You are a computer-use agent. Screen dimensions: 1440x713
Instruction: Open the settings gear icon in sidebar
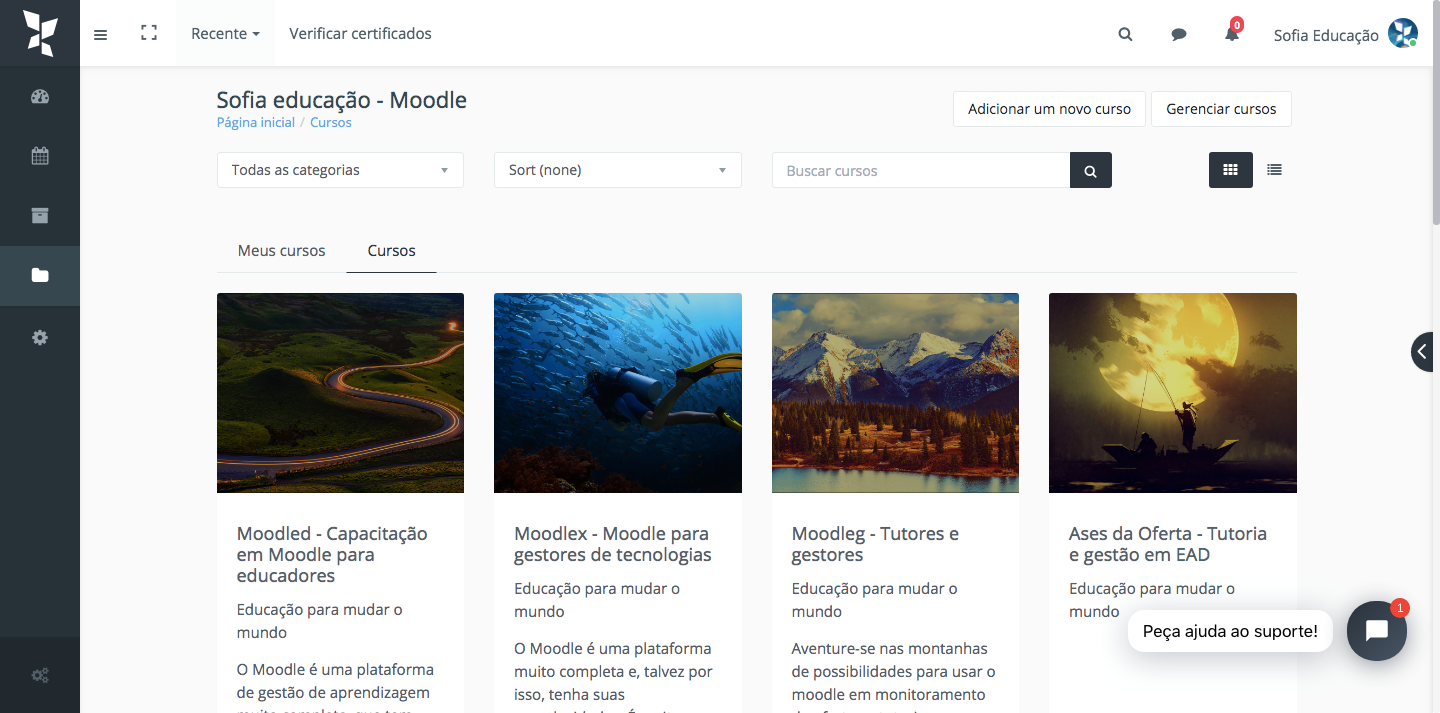click(x=40, y=338)
